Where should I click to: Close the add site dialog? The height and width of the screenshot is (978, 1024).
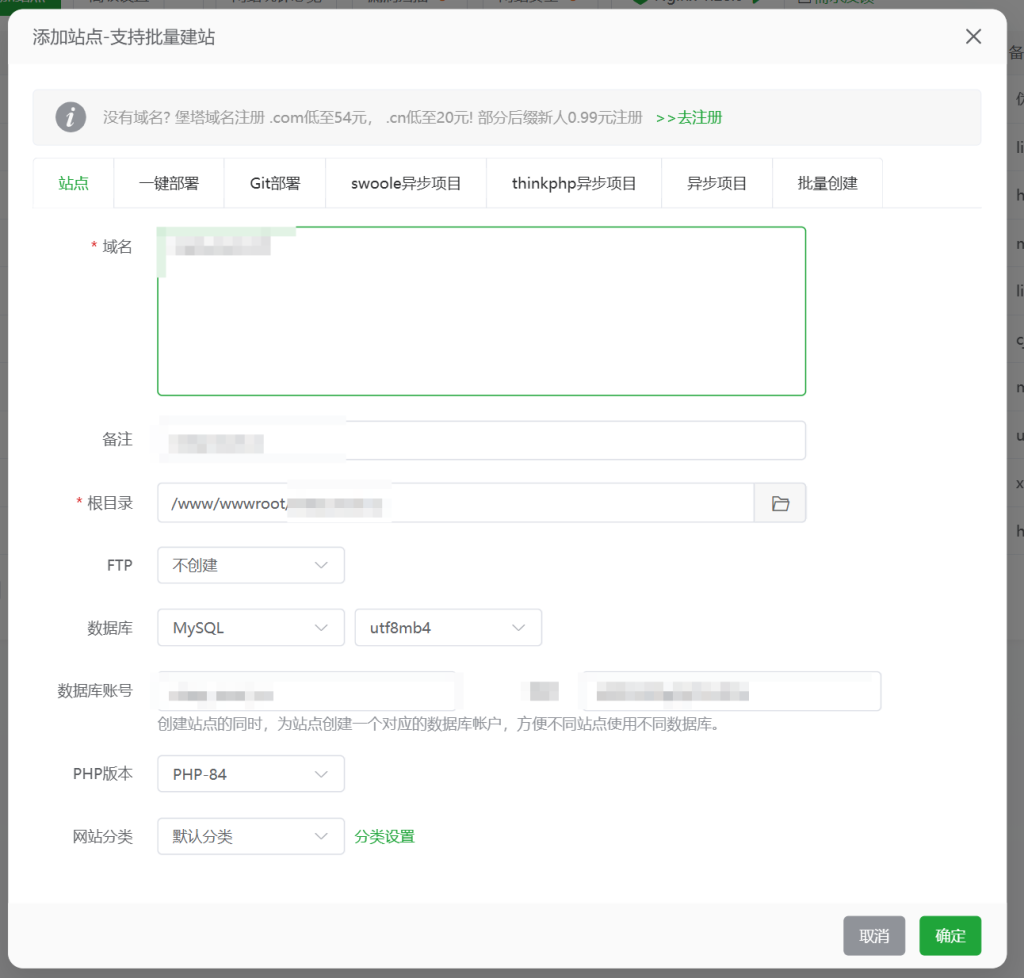click(973, 37)
